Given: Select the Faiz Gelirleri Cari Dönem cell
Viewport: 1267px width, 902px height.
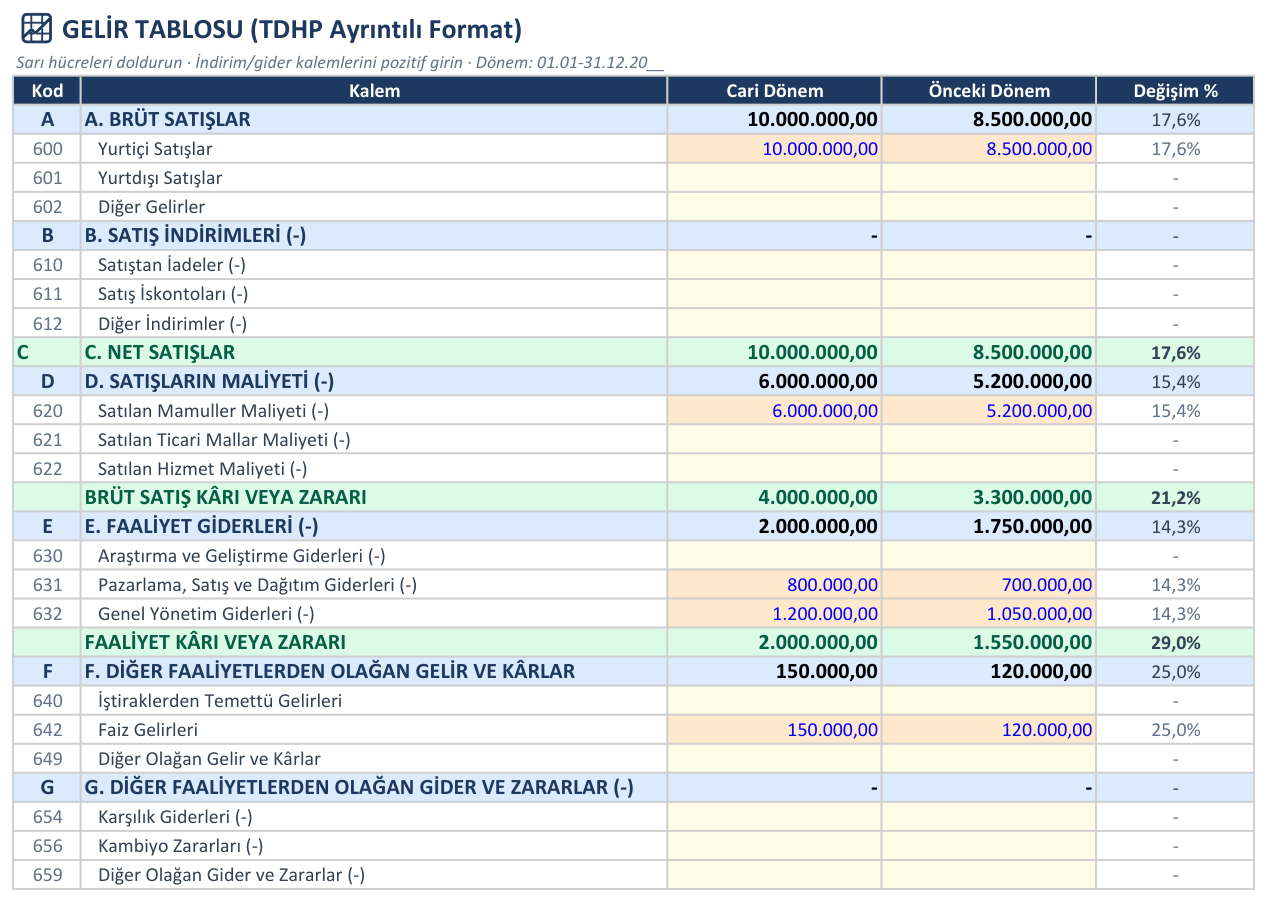Looking at the screenshot, I should point(774,730).
